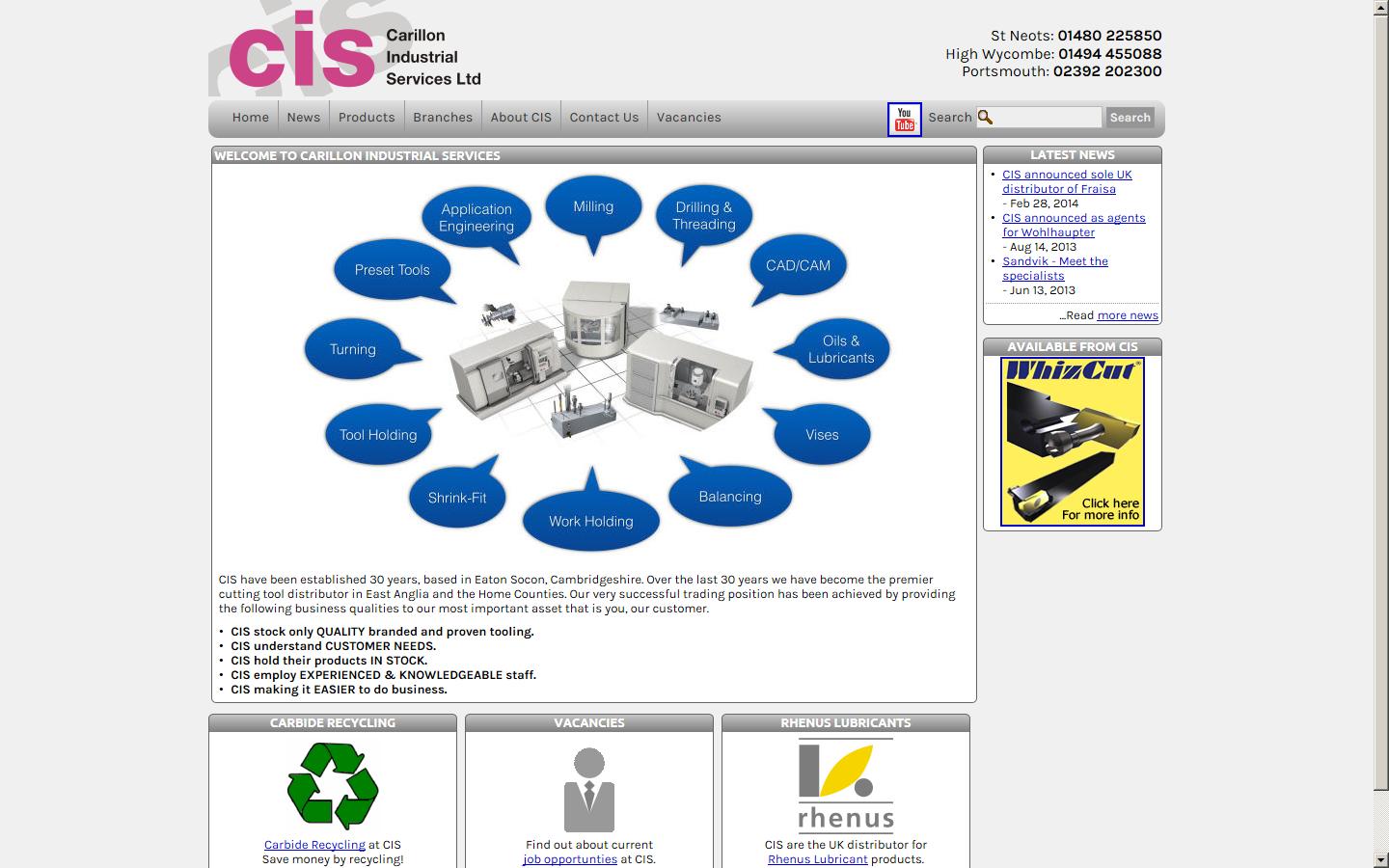Read more news via the more news link
The height and width of the screenshot is (868, 1389).
click(x=1125, y=314)
